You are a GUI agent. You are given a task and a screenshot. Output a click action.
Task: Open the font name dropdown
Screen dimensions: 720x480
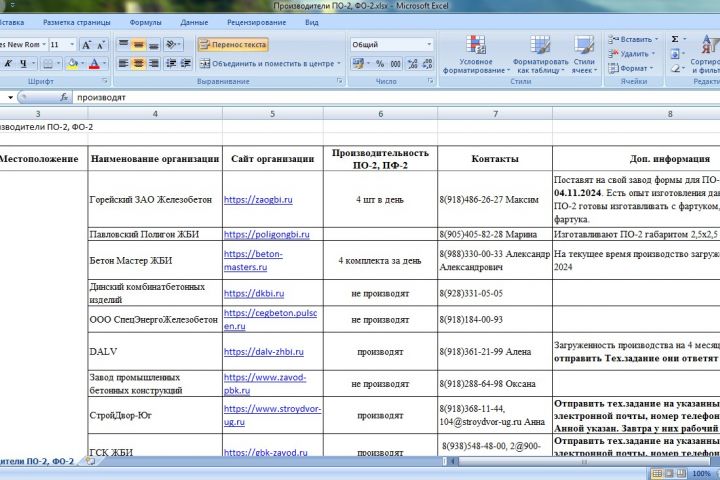(44, 45)
